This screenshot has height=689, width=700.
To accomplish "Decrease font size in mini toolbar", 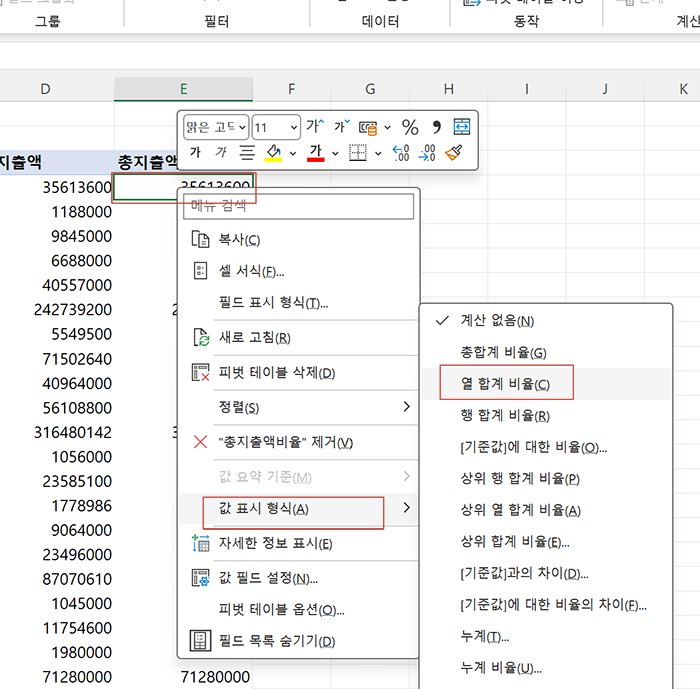I will 342,127.
